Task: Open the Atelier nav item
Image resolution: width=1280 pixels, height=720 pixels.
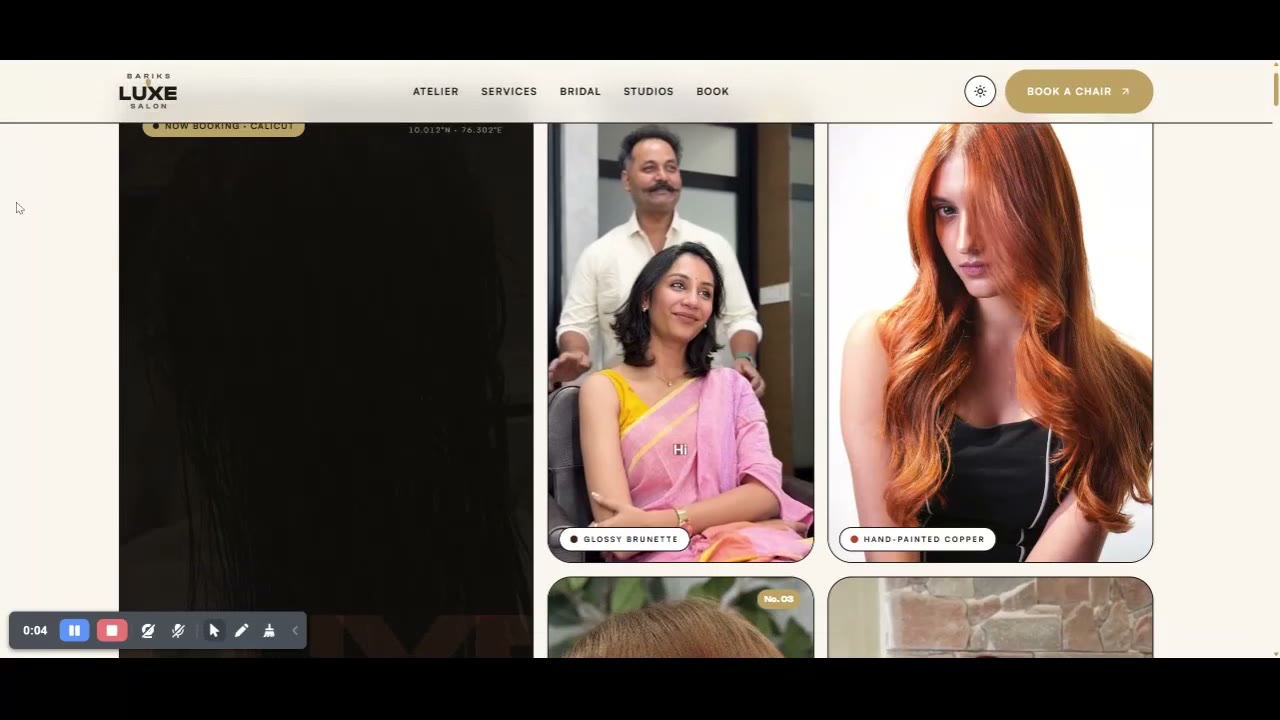Action: pyautogui.click(x=436, y=91)
